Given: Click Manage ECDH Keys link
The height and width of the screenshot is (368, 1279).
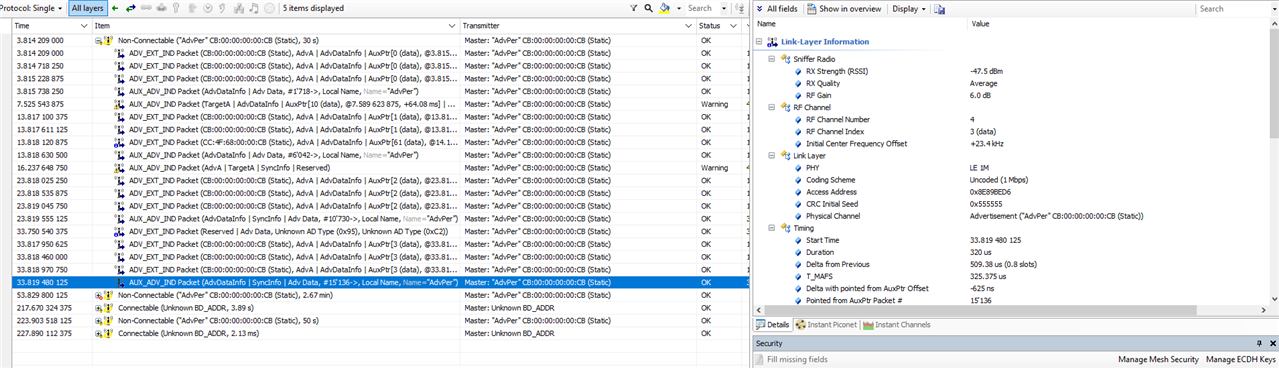Looking at the screenshot, I should [x=1241, y=359].
